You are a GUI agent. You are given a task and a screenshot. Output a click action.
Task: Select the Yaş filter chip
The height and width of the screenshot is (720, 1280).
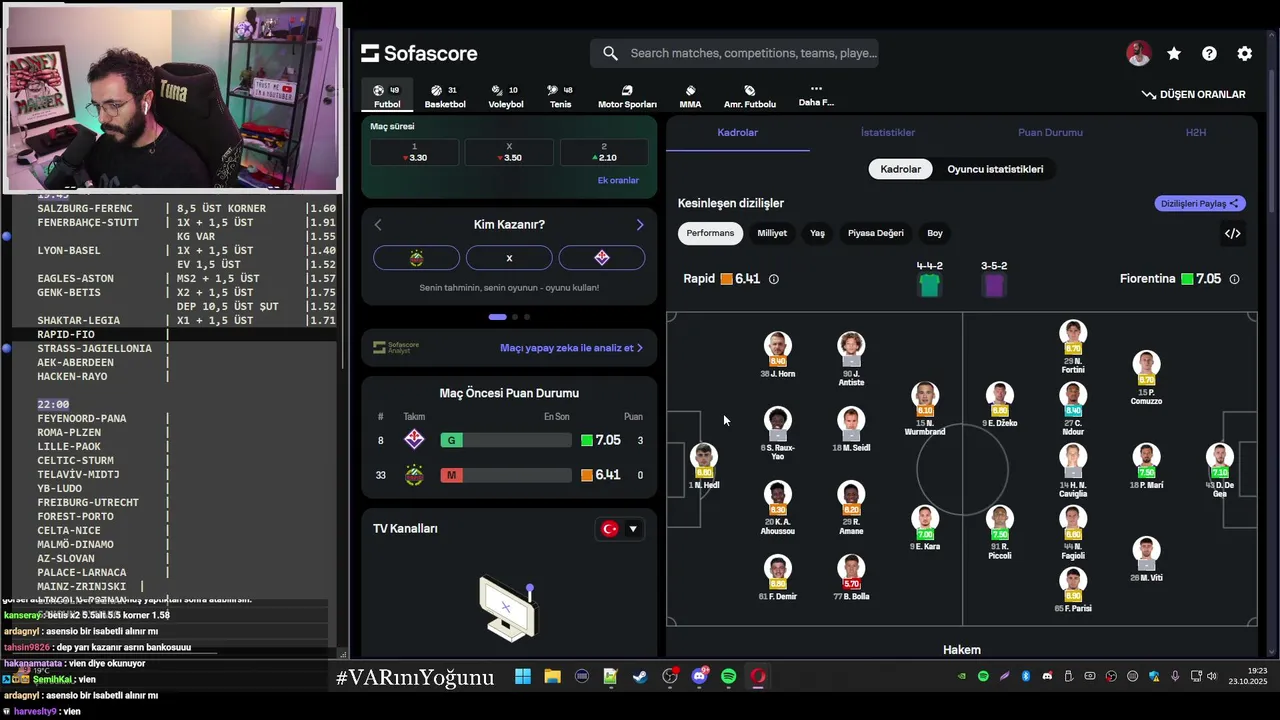pos(817,233)
